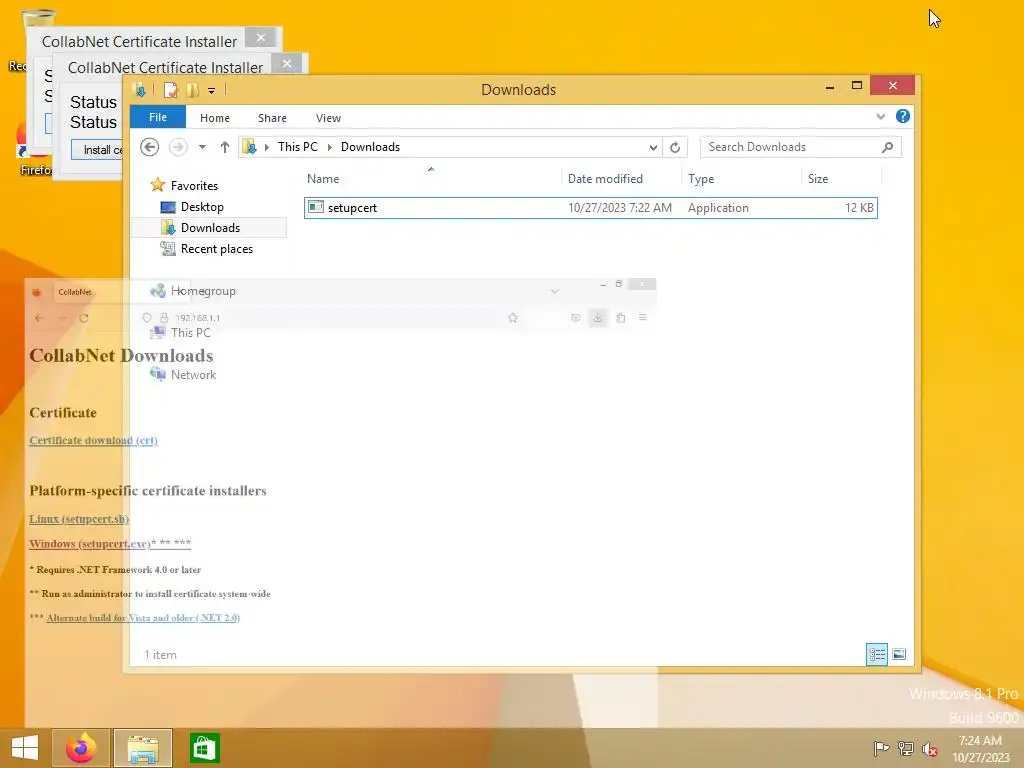Image resolution: width=1024 pixels, height=768 pixels.
Task: Open Recent places in Favorites
Action: pyautogui.click(x=216, y=249)
